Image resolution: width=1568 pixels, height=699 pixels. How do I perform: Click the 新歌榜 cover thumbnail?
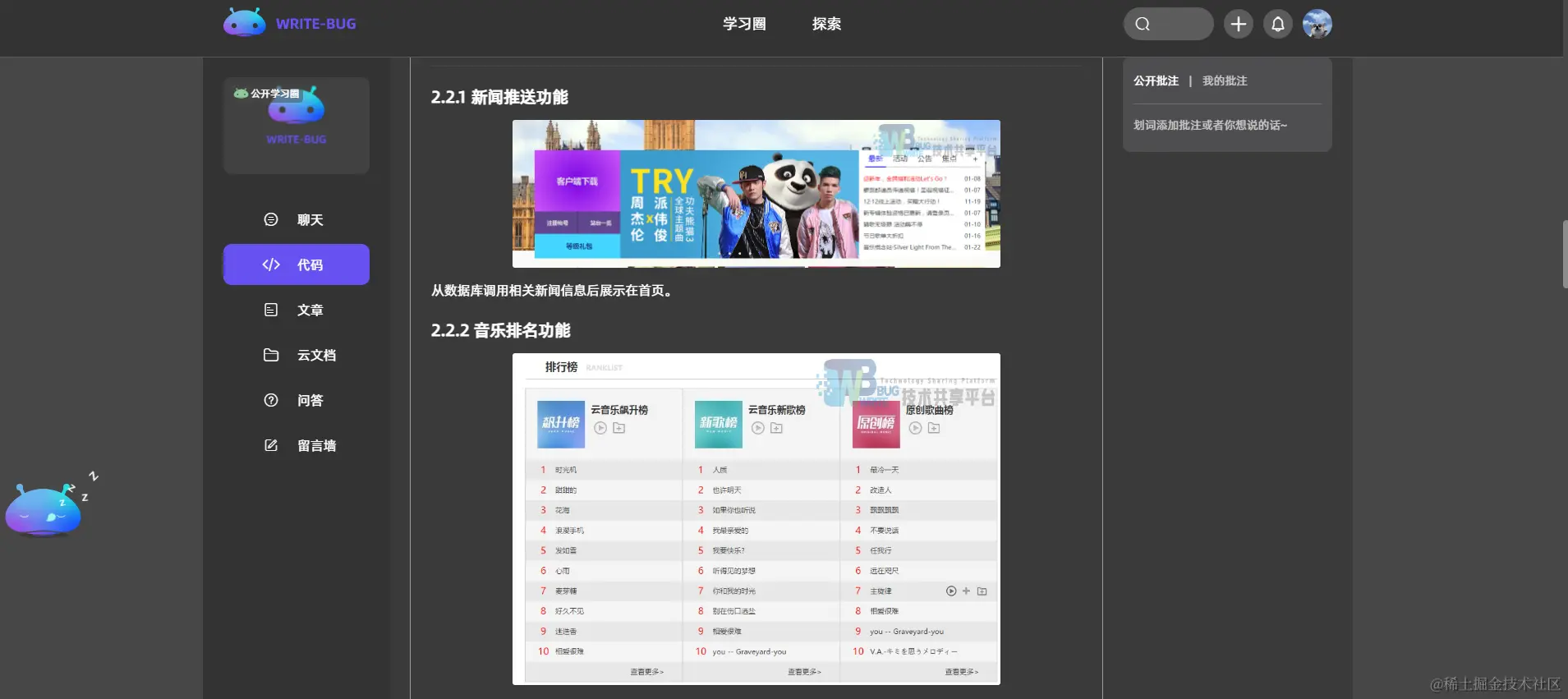[x=719, y=424]
